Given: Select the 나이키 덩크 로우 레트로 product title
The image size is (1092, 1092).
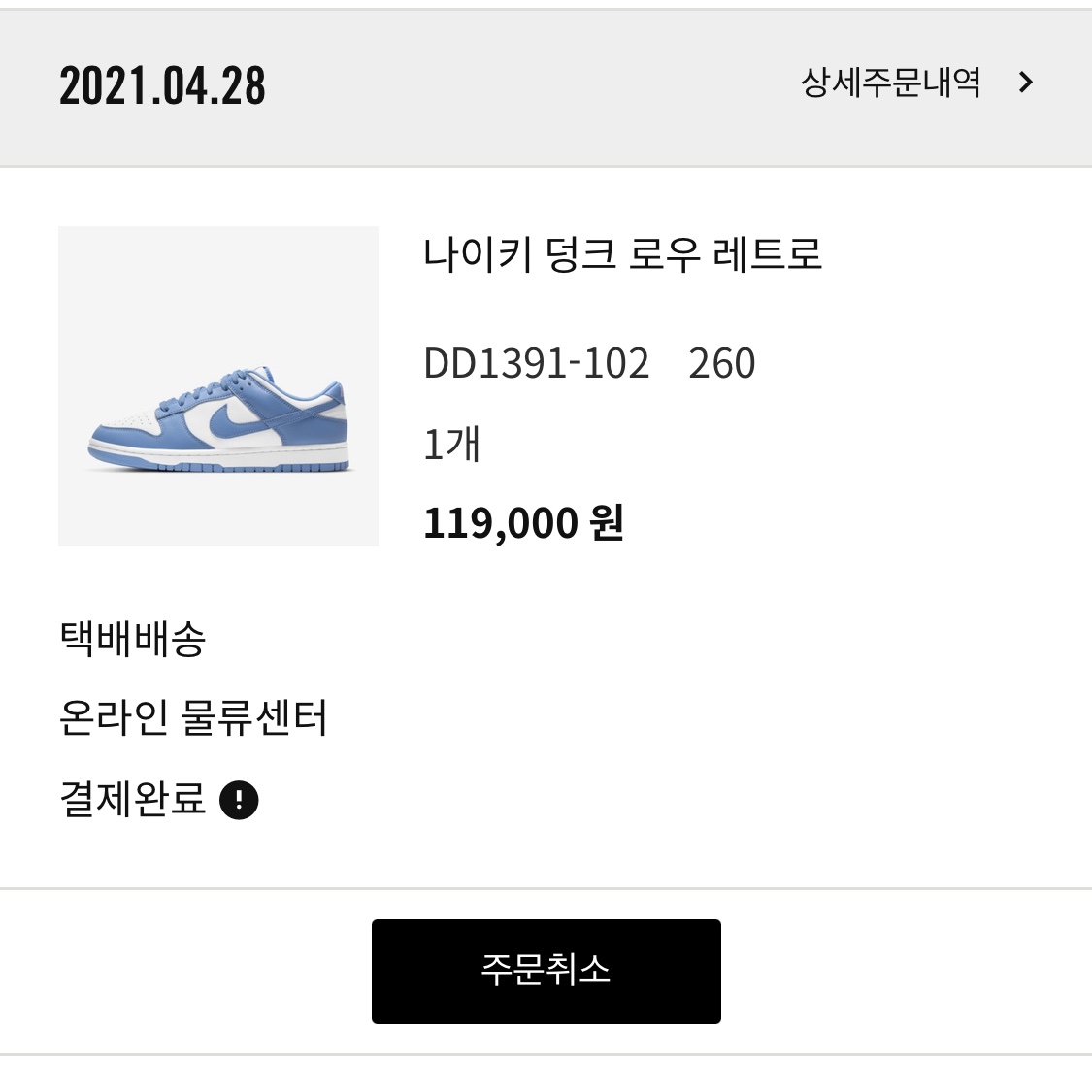Looking at the screenshot, I should pos(622,253).
